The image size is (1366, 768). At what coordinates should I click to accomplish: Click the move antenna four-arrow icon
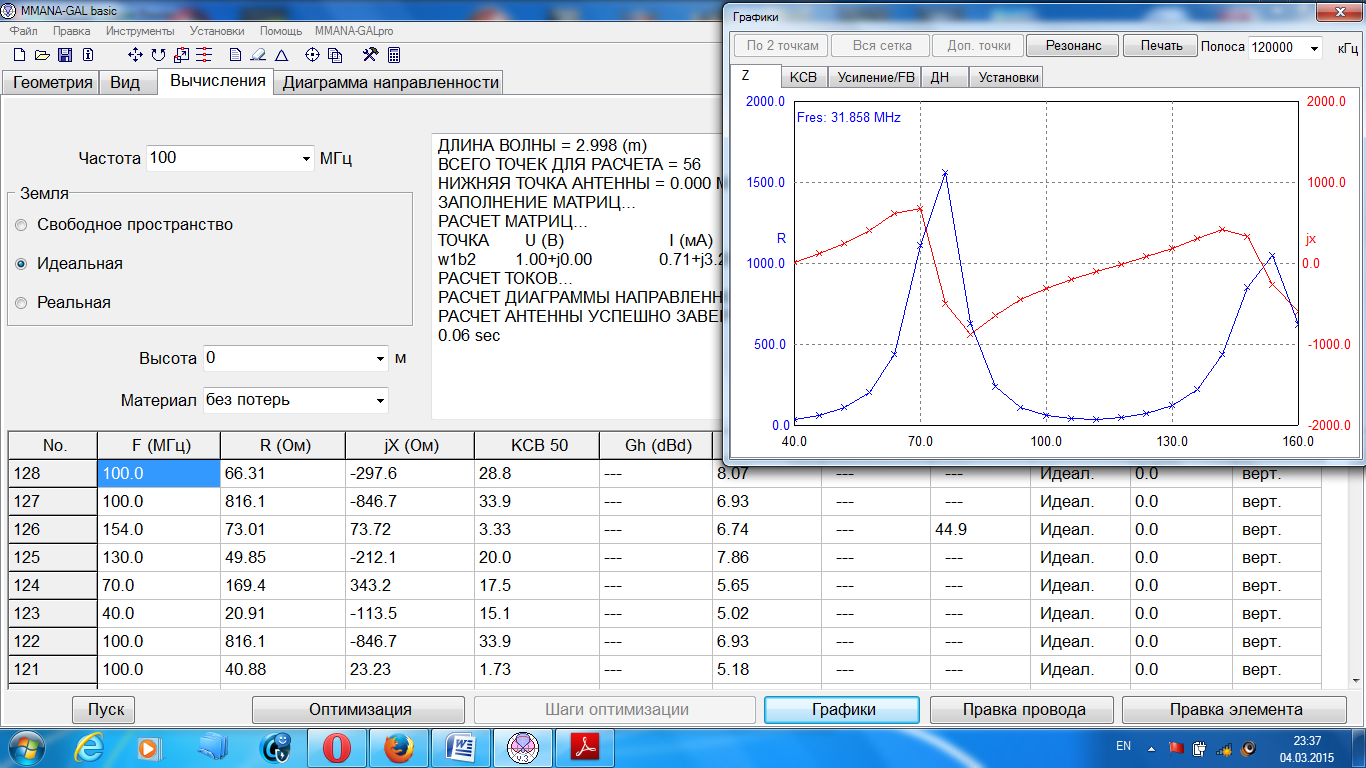(x=136, y=55)
